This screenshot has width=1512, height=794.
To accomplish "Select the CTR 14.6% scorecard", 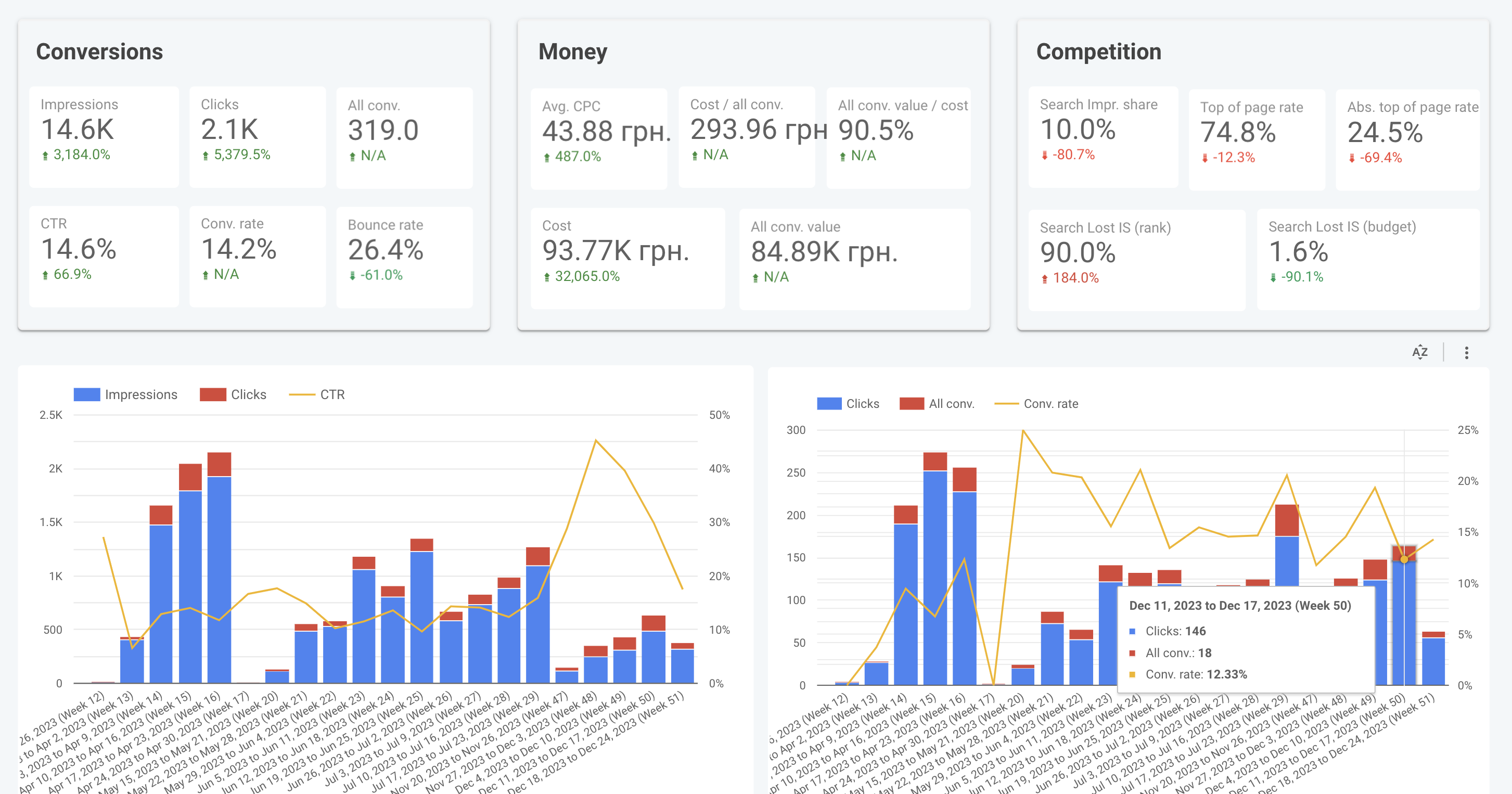I will click(104, 257).
